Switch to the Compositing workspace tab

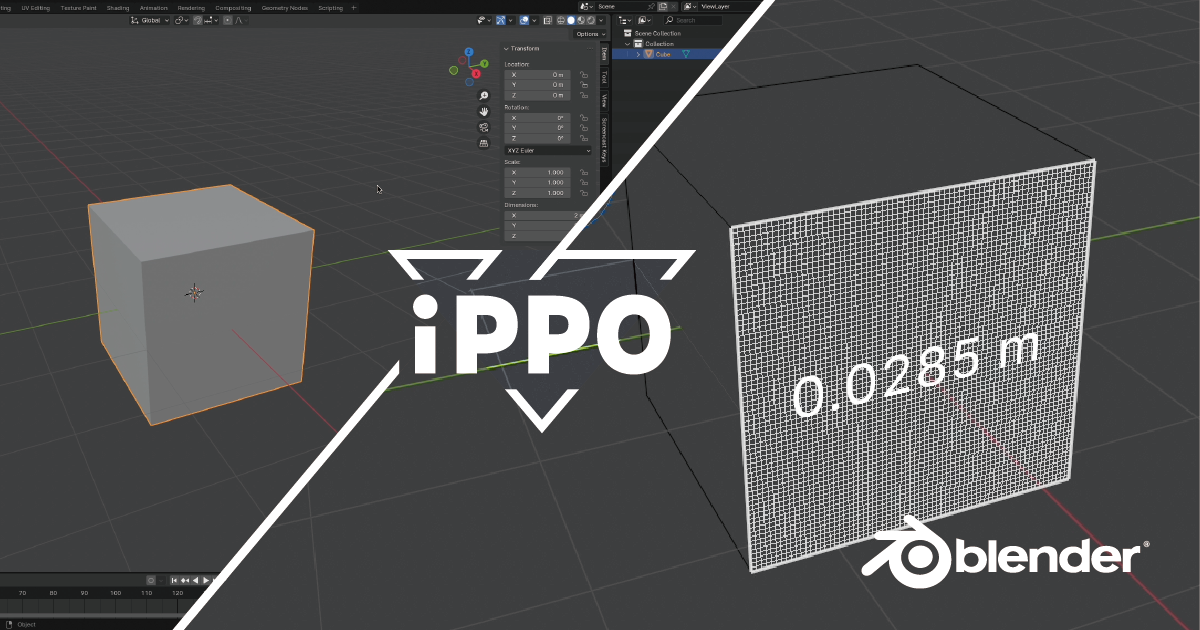(234, 7)
